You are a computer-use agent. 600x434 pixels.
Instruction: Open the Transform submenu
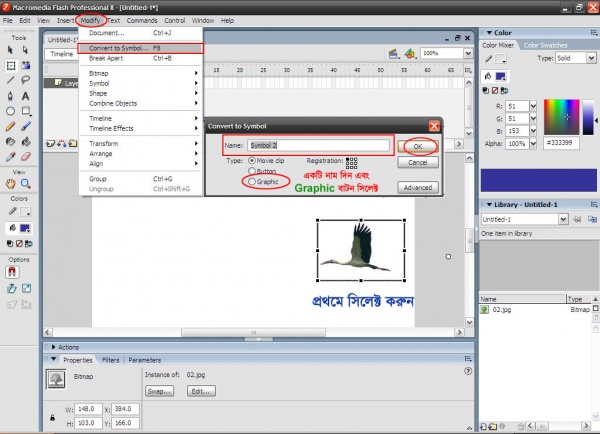click(x=140, y=144)
